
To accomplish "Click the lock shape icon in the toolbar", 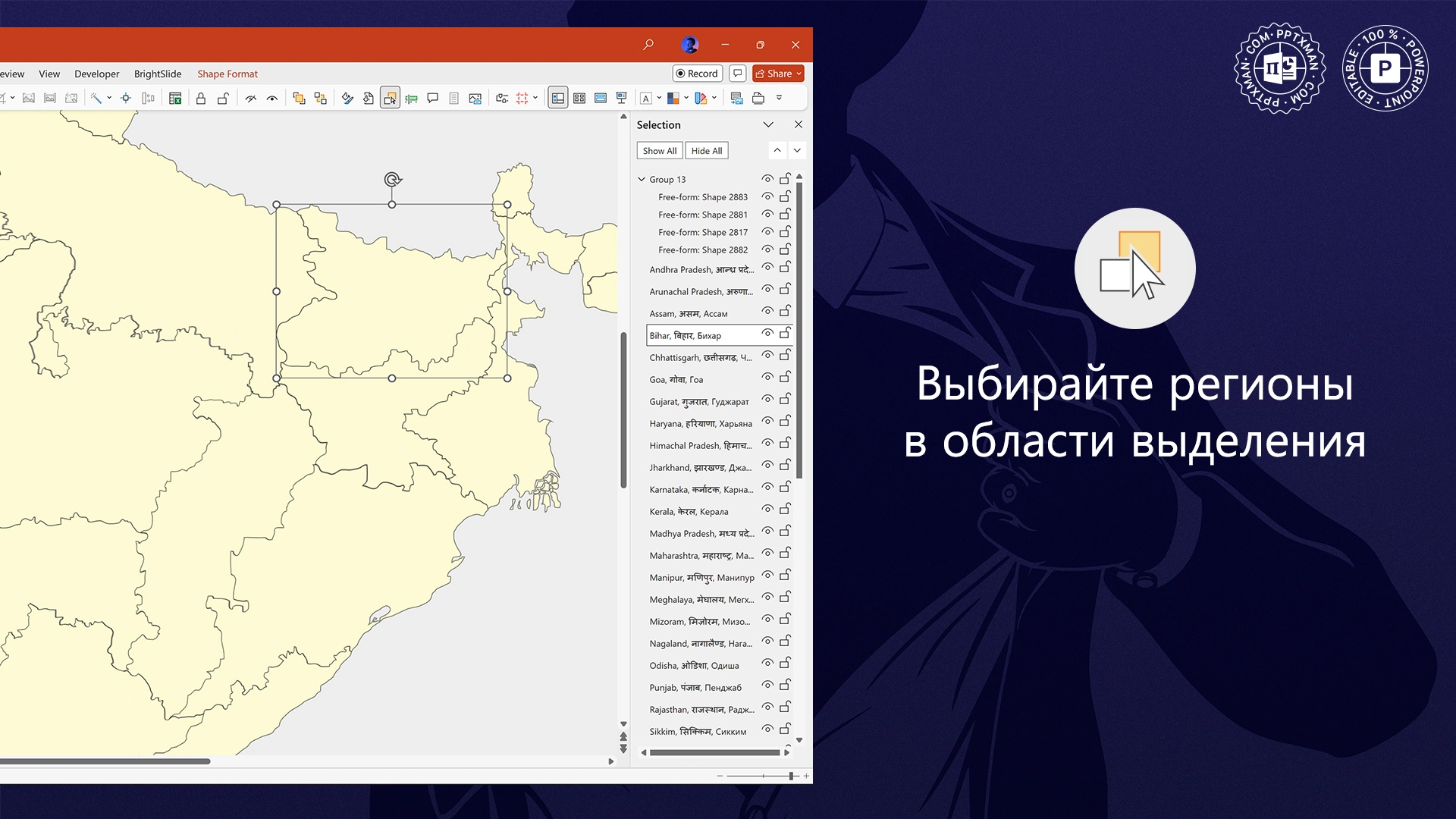I will click(201, 99).
